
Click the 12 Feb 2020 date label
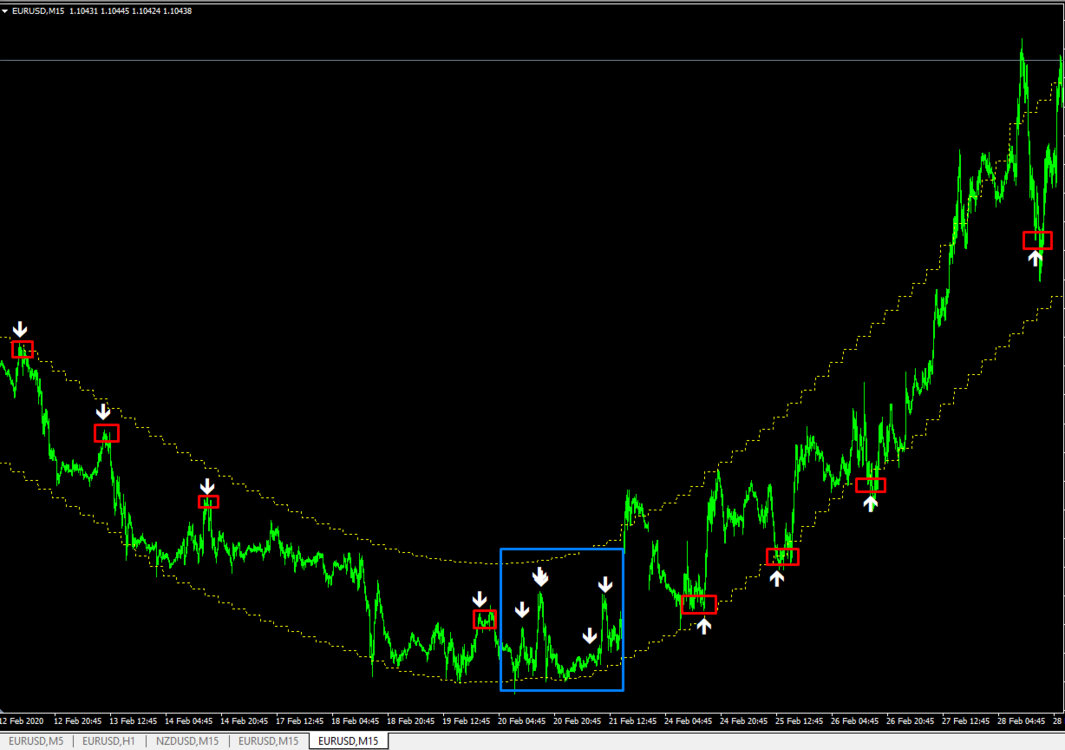pos(22,721)
